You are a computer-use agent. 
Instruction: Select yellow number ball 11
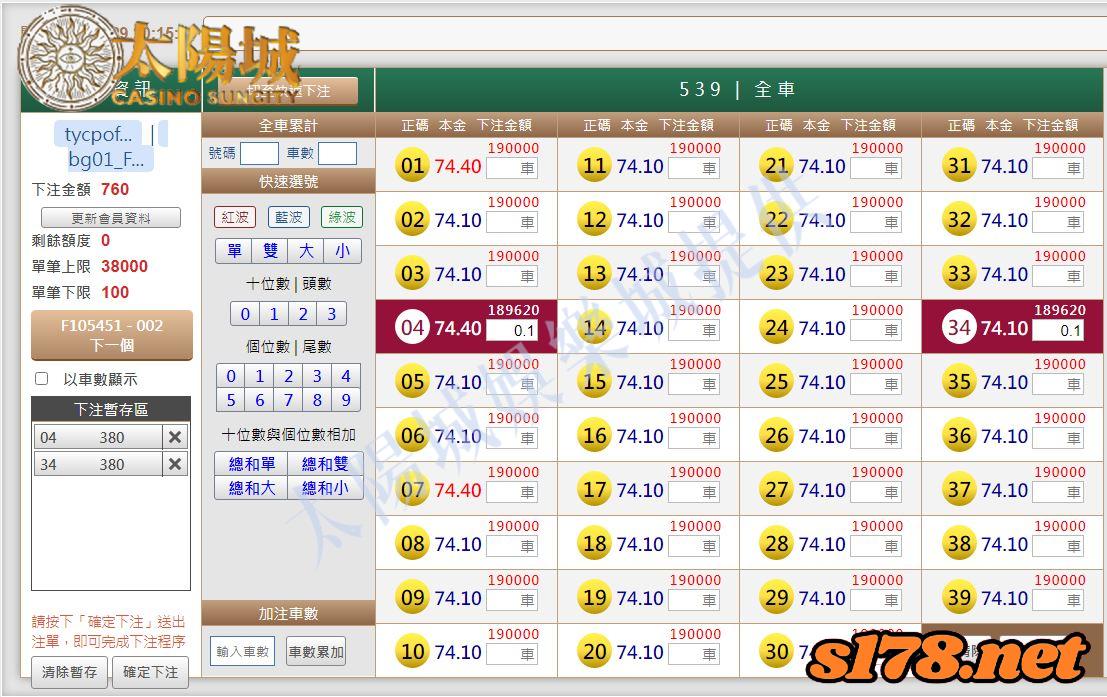pyautogui.click(x=594, y=165)
